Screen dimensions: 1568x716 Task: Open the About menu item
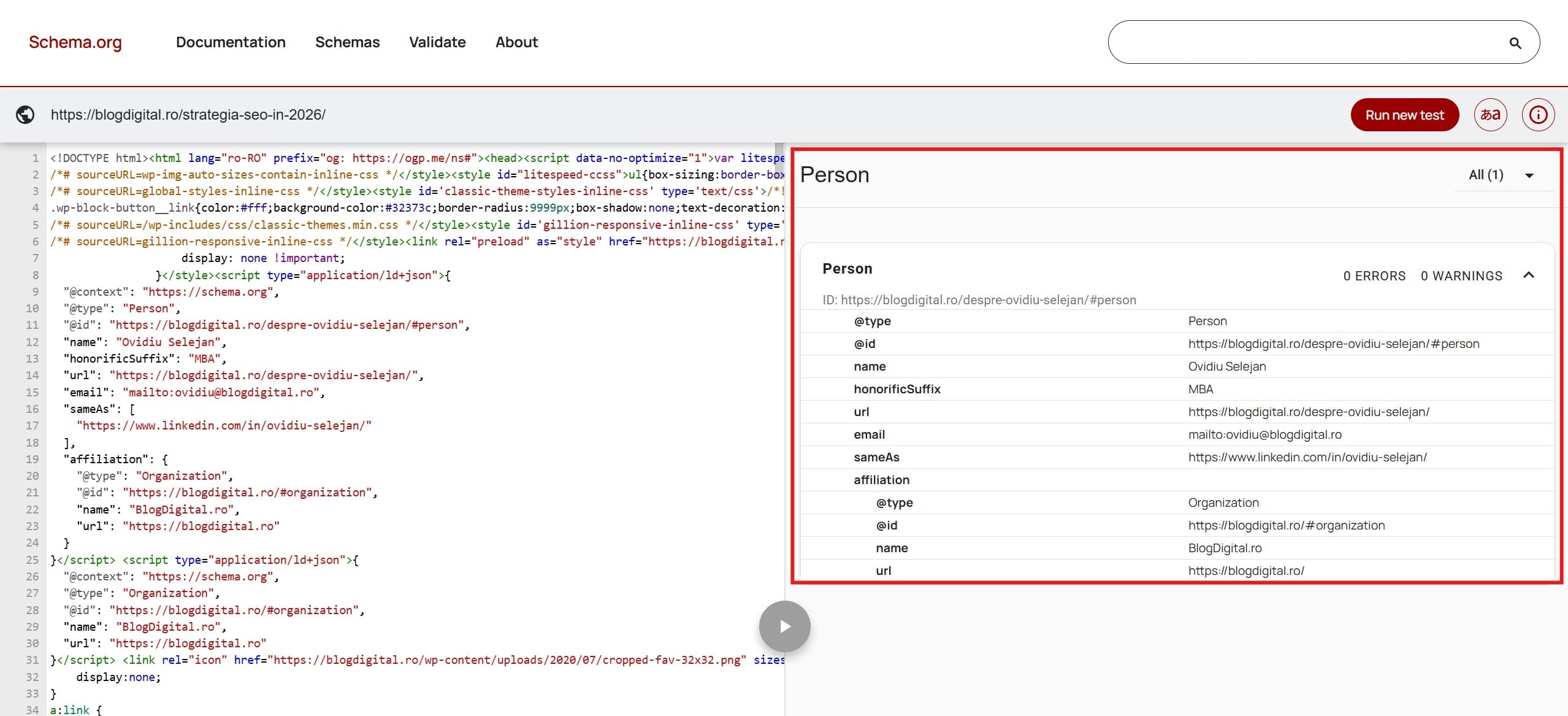click(516, 42)
